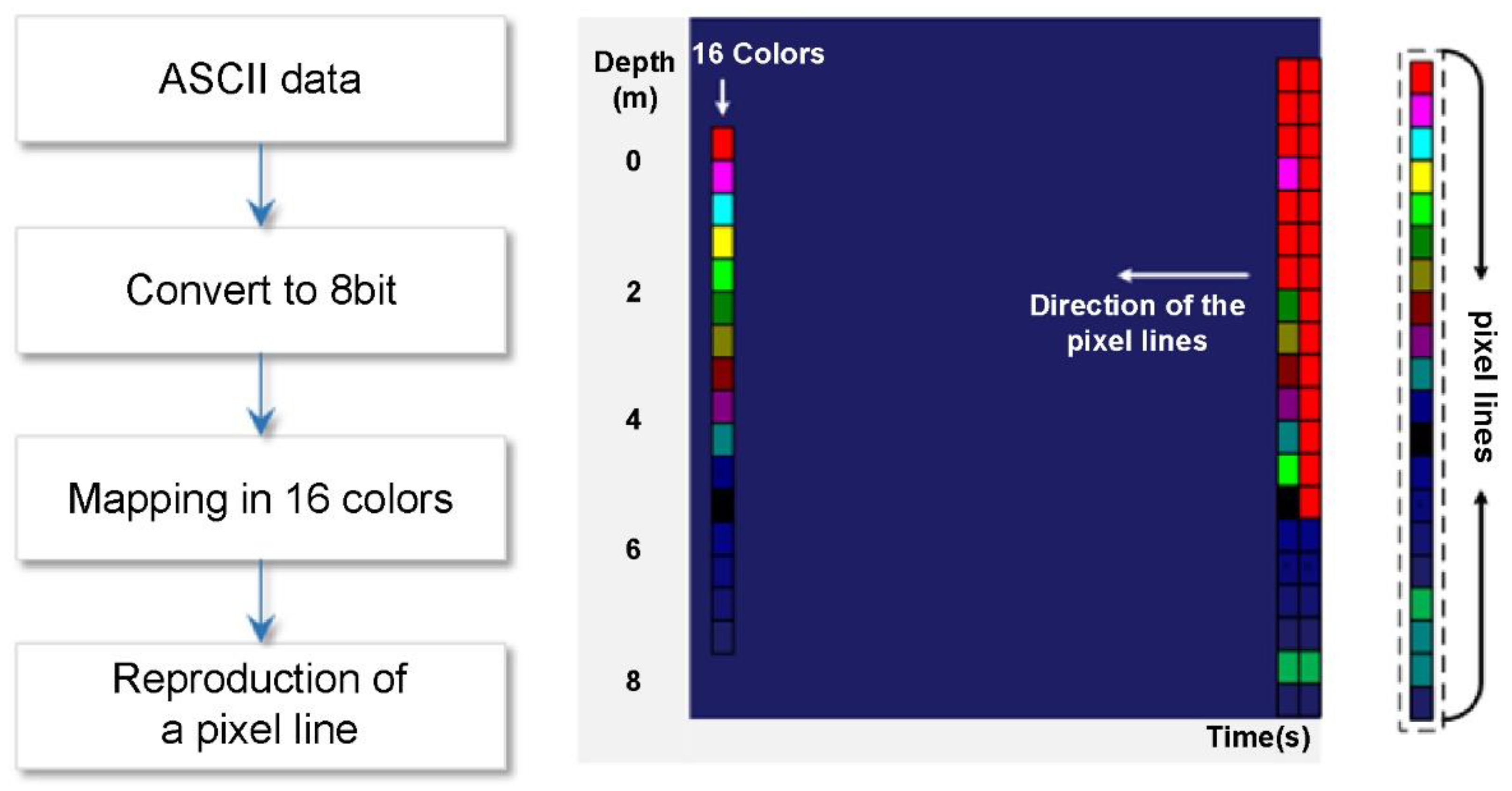Click the black swatch in the legend column
This screenshot has height=791, width=1512.
coord(722,505)
